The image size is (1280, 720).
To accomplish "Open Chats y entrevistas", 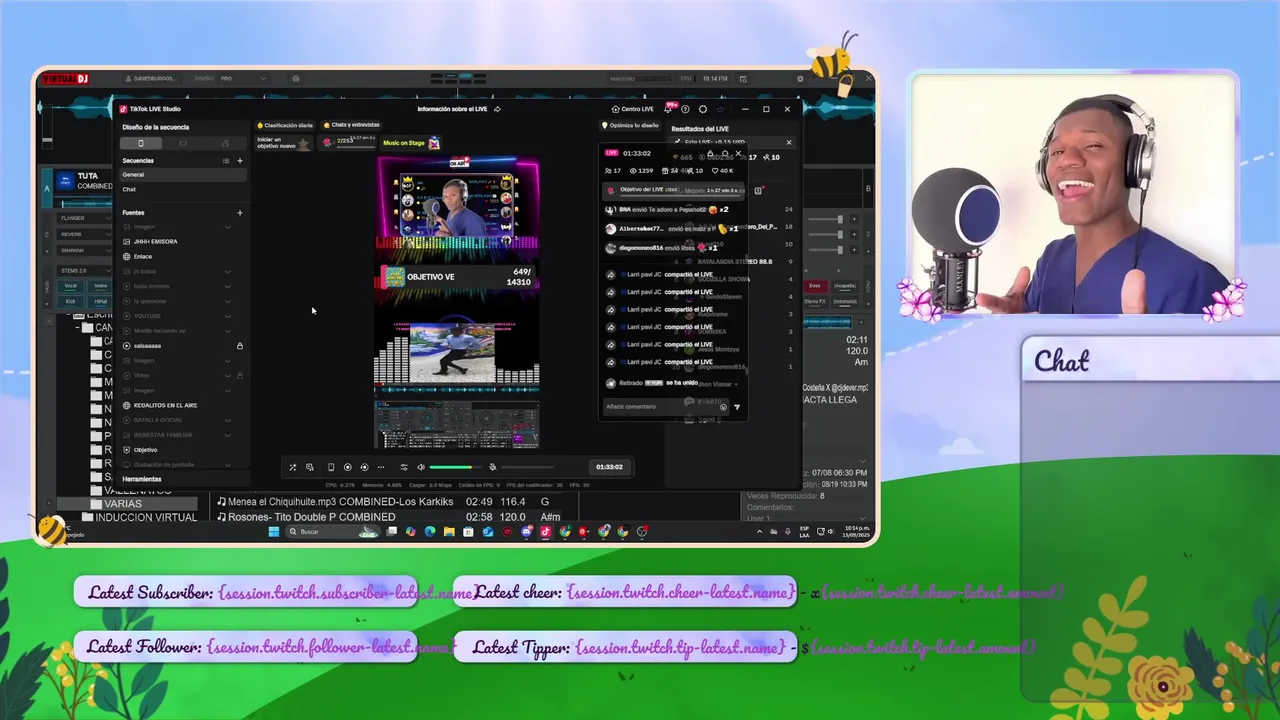I will [351, 125].
